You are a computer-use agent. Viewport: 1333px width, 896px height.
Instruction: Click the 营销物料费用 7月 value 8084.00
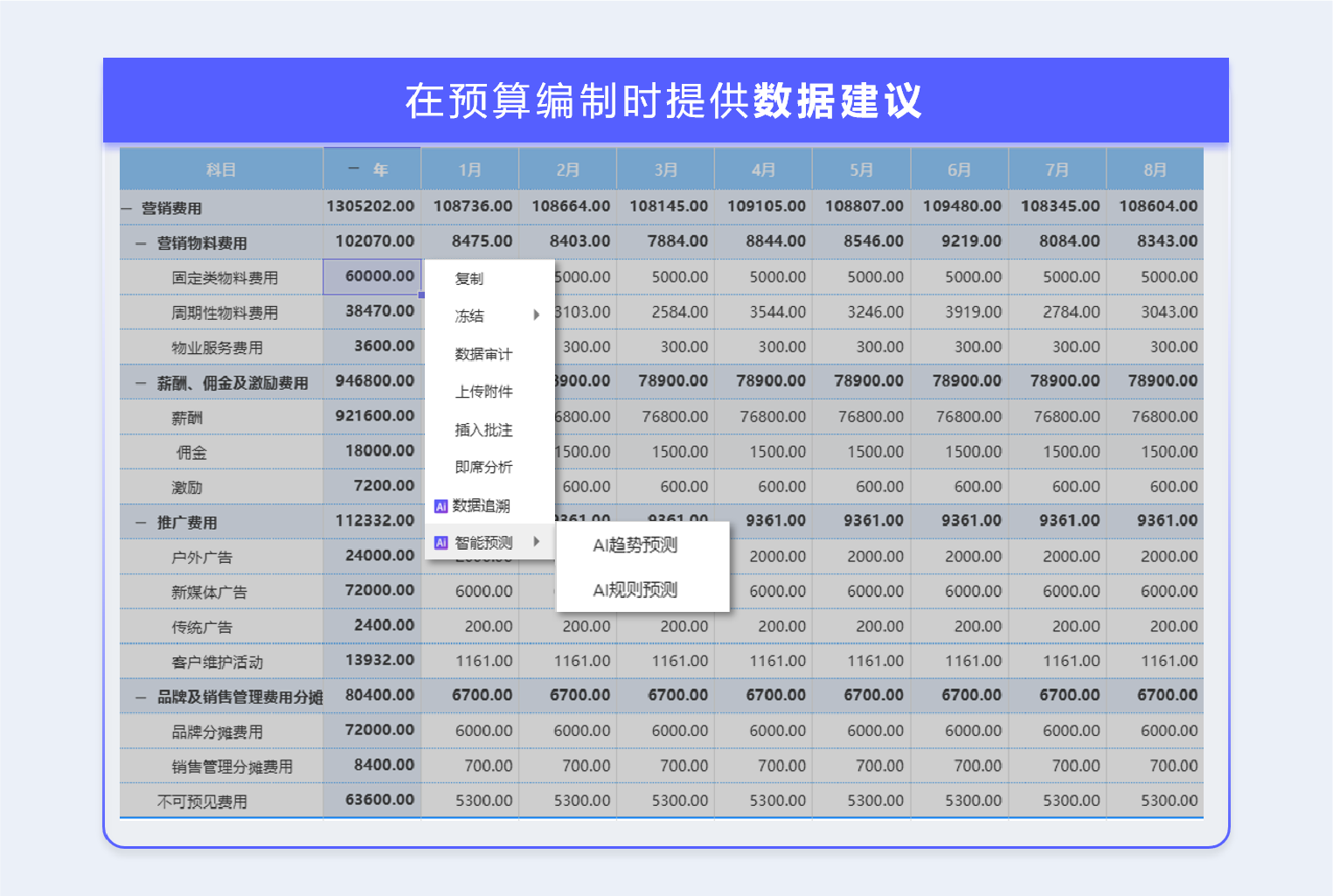pos(1070,241)
